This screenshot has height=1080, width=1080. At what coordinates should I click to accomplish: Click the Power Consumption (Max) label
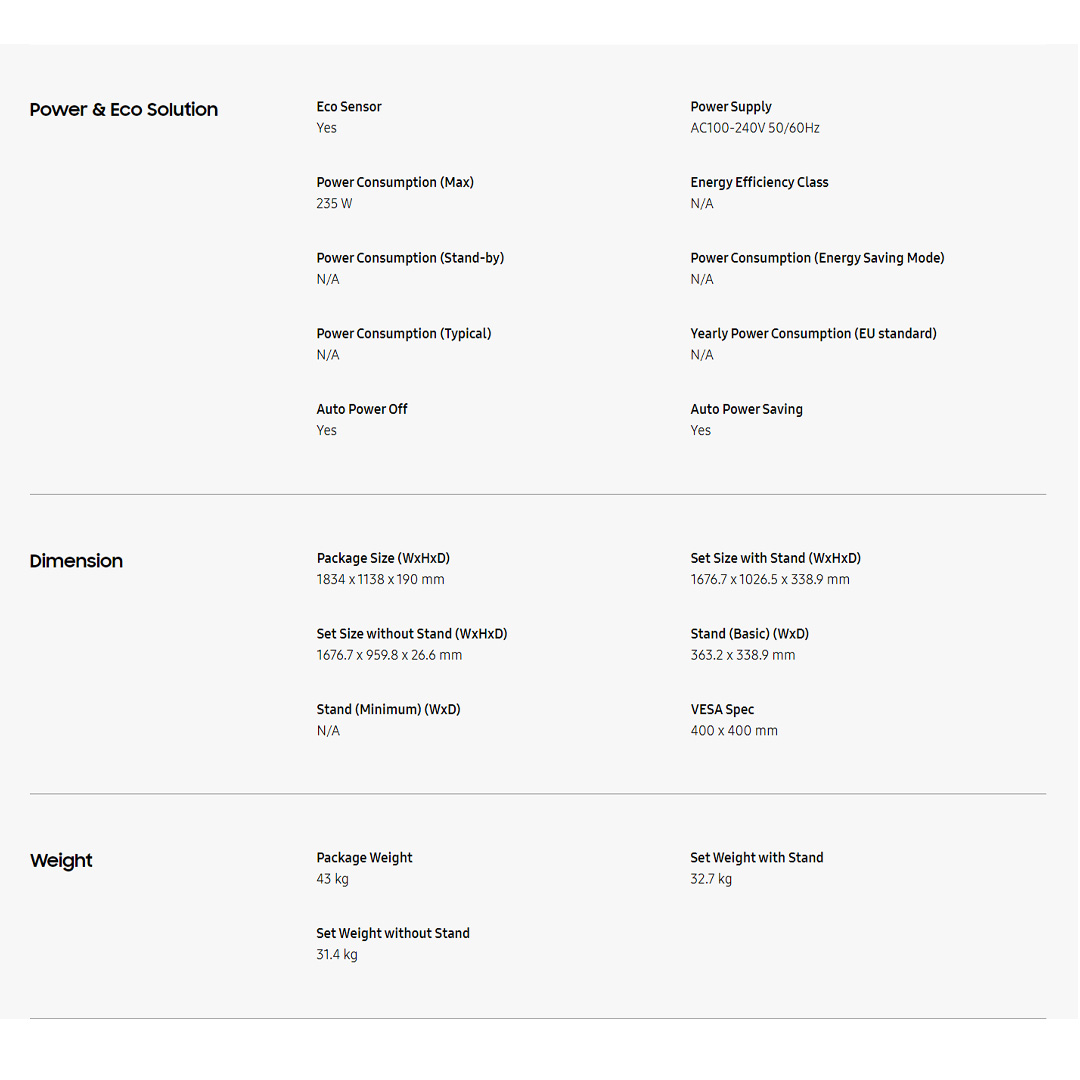click(395, 182)
